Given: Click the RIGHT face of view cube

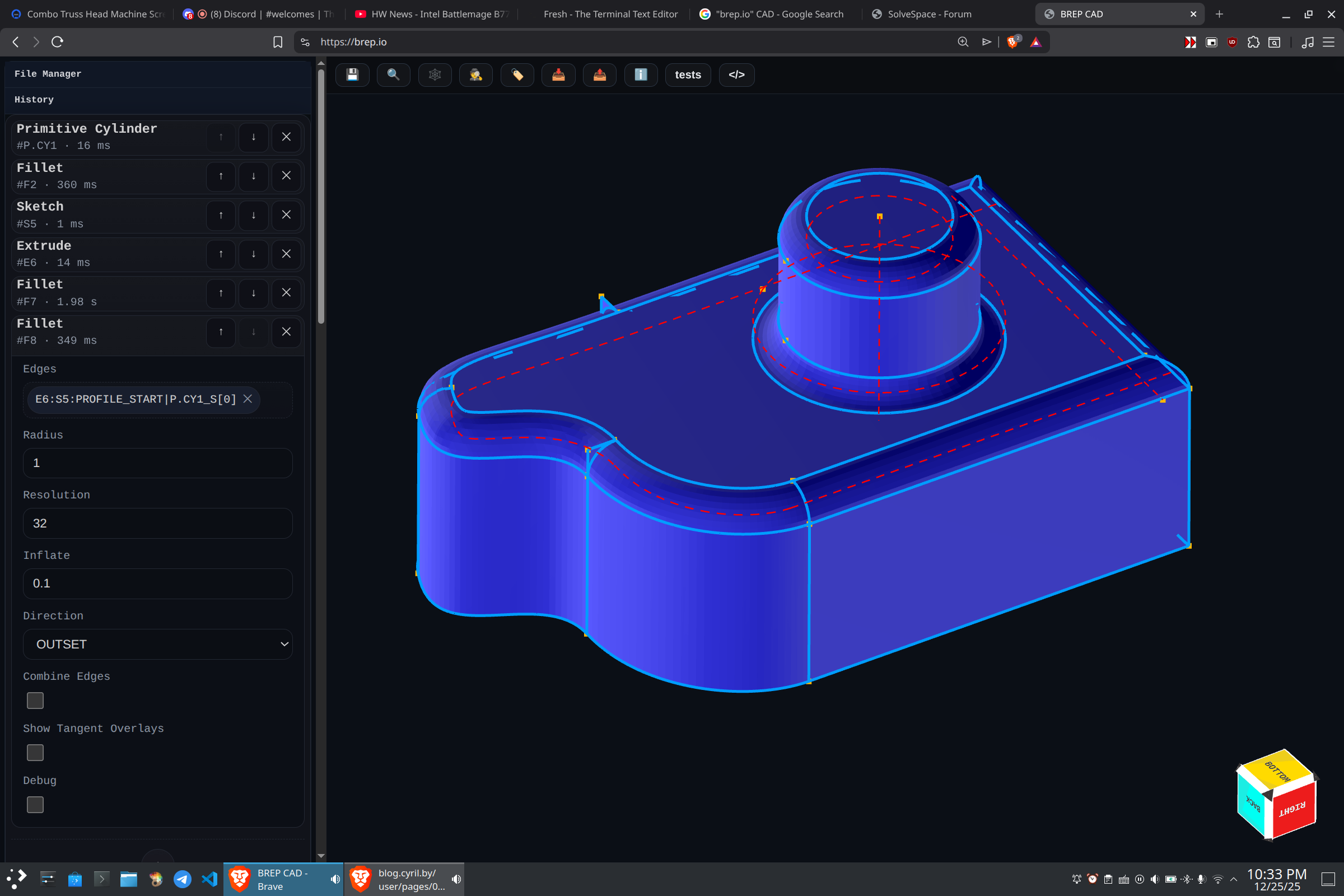Looking at the screenshot, I should coord(1292,809).
